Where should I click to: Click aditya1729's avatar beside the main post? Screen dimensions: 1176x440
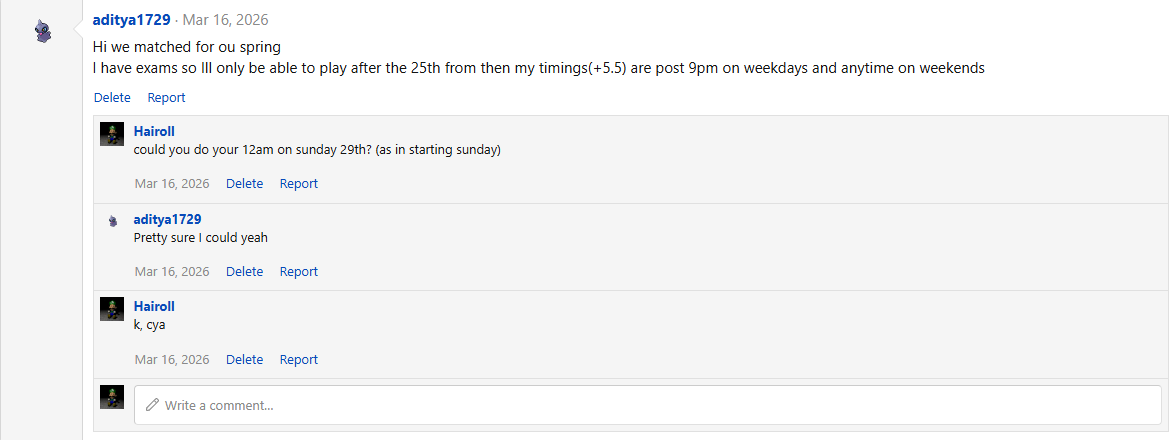pyautogui.click(x=42, y=32)
